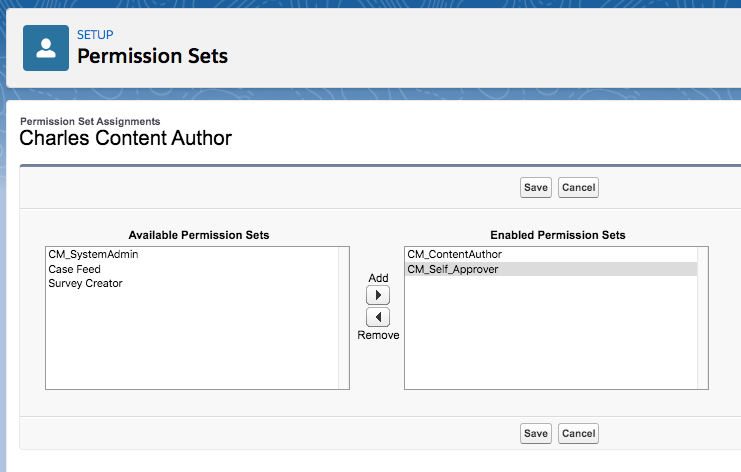741x472 pixels.
Task: Click the Charles Content Author title
Action: point(126,138)
